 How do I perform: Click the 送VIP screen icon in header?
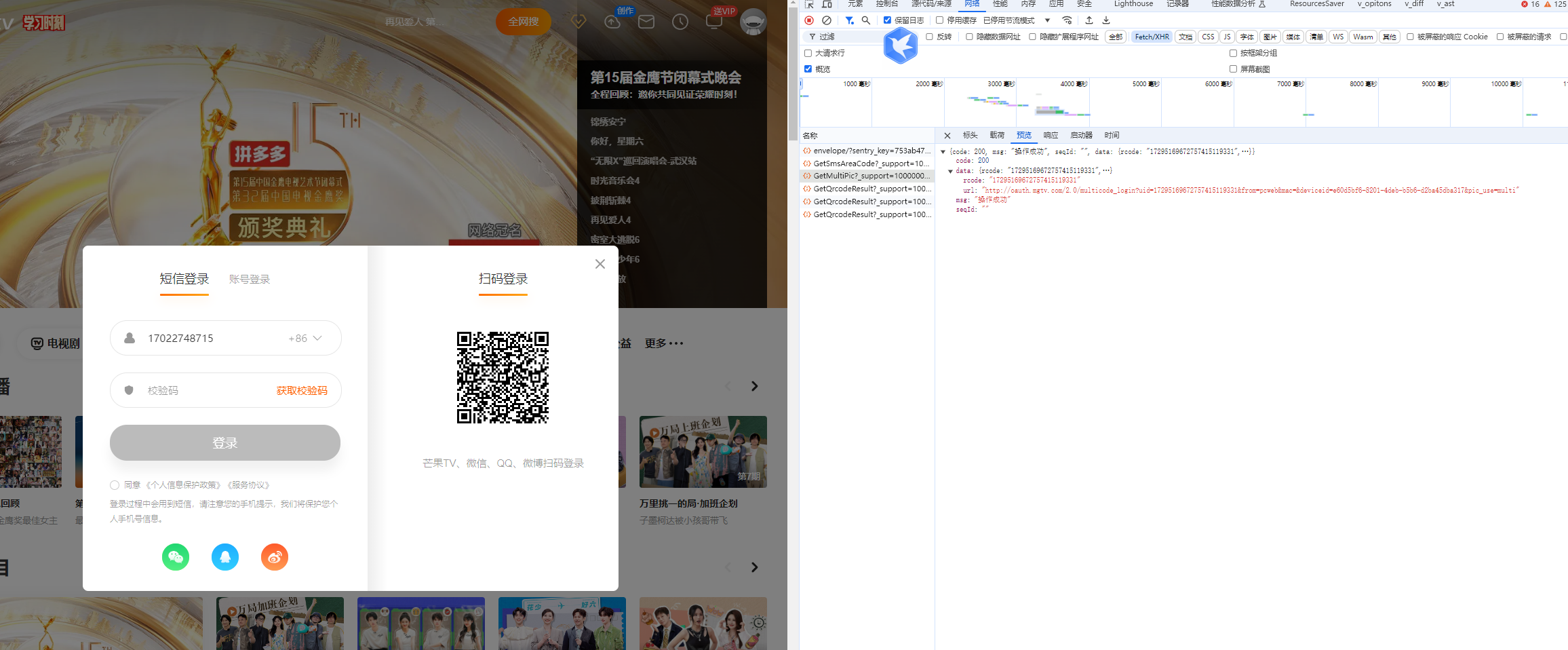pyautogui.click(x=714, y=20)
